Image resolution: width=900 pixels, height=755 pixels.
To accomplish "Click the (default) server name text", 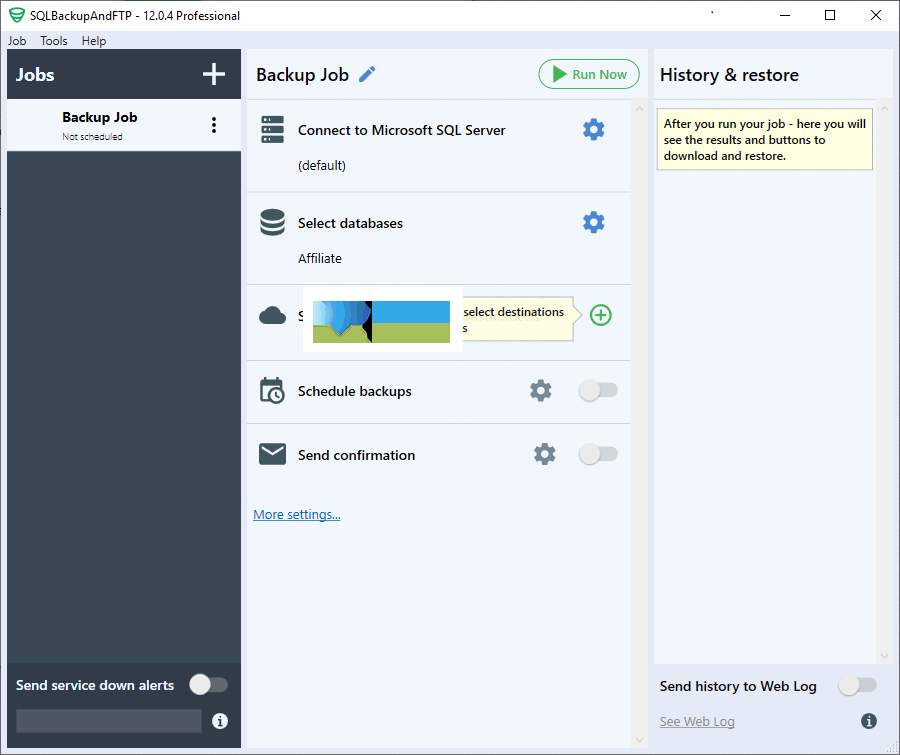I will pos(322,165).
